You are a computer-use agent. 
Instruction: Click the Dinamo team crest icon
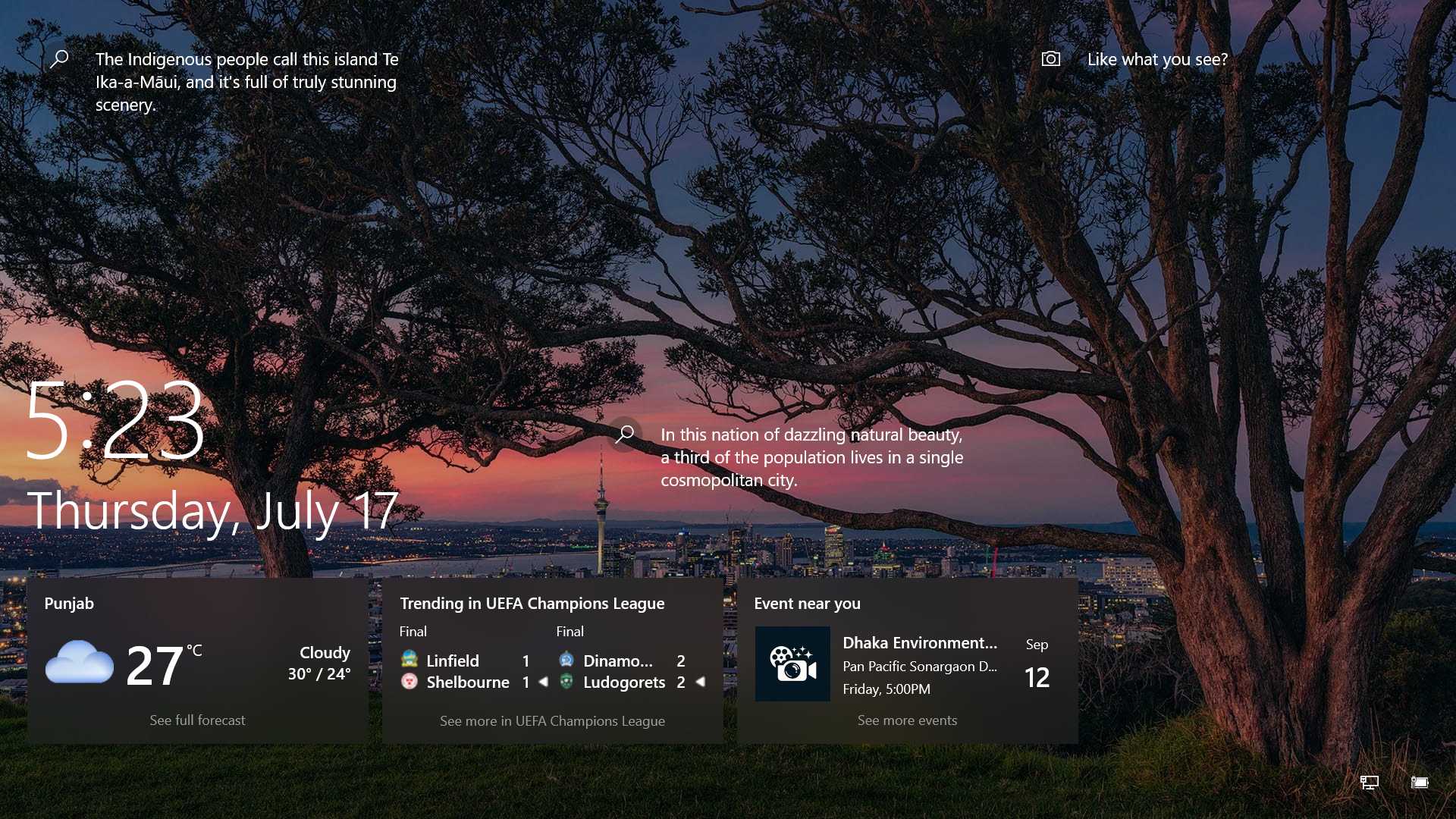click(x=566, y=659)
